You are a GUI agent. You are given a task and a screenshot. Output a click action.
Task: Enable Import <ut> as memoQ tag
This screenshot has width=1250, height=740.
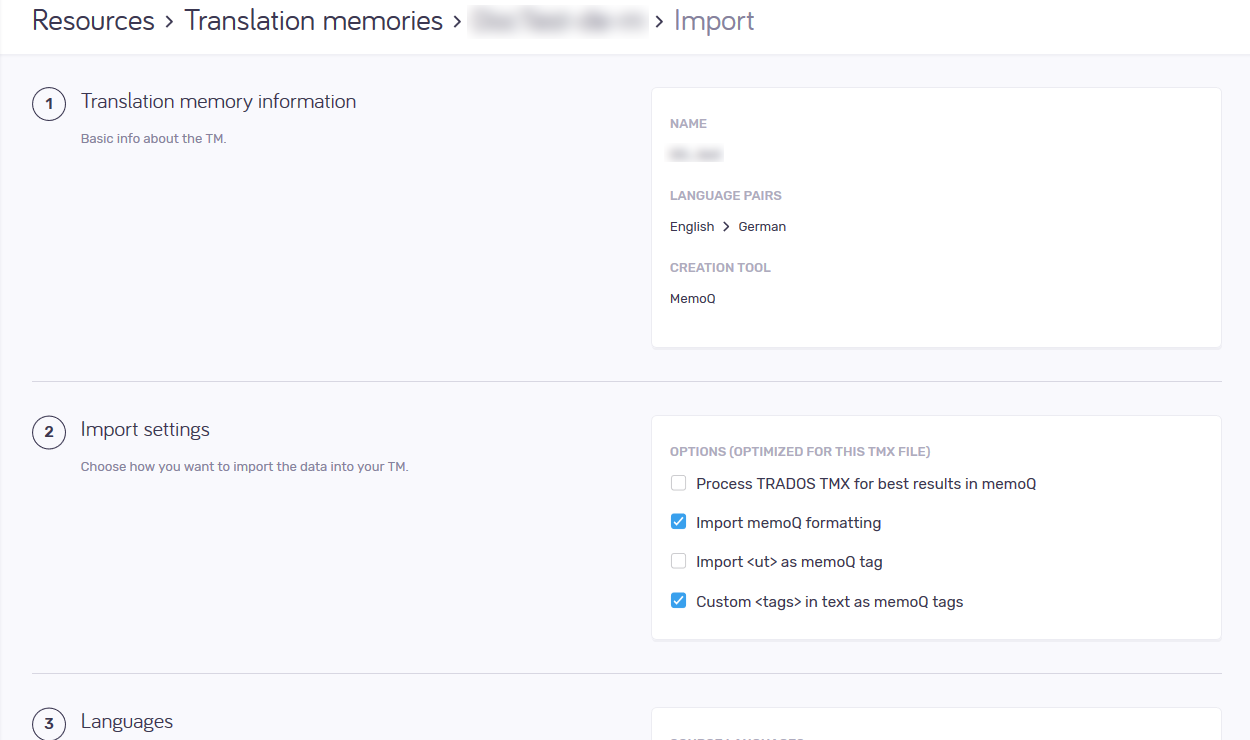pyautogui.click(x=679, y=561)
